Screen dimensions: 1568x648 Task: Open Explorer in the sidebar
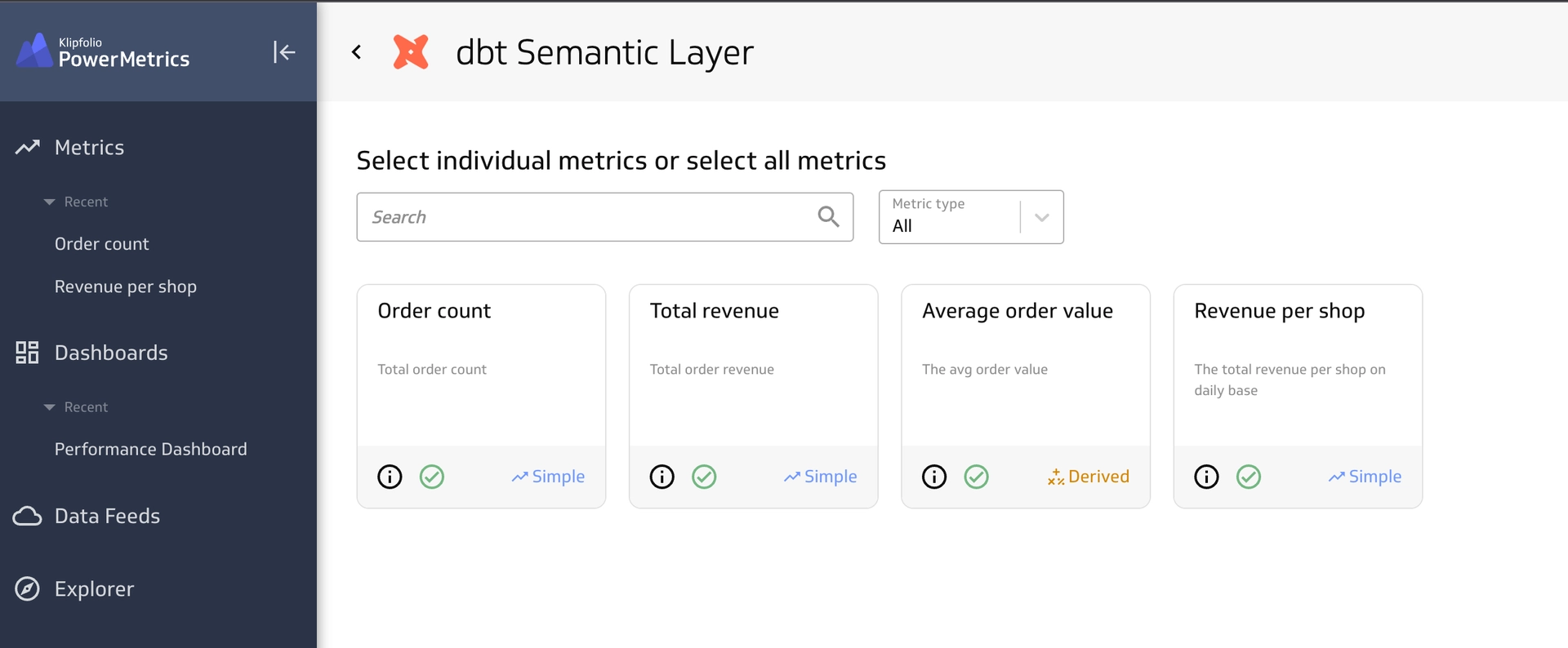tap(94, 588)
